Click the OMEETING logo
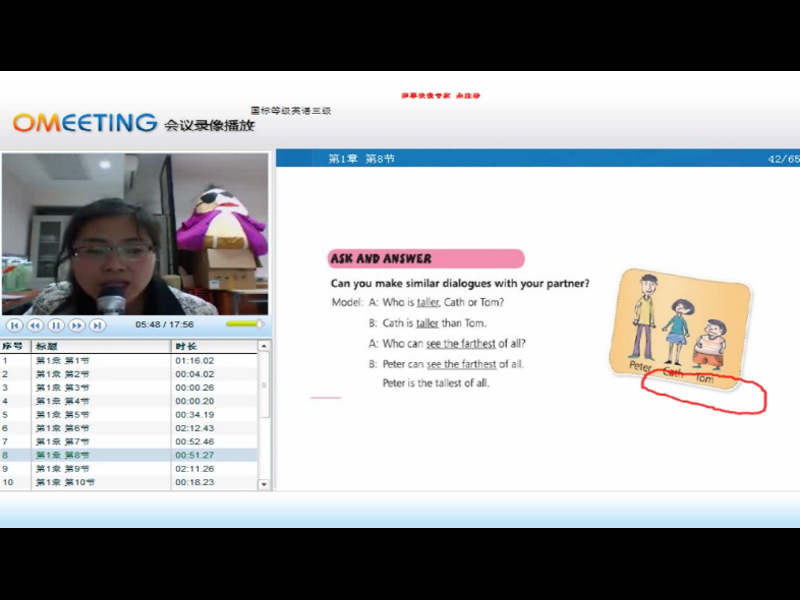Screen dimensions: 800x600 (85, 123)
